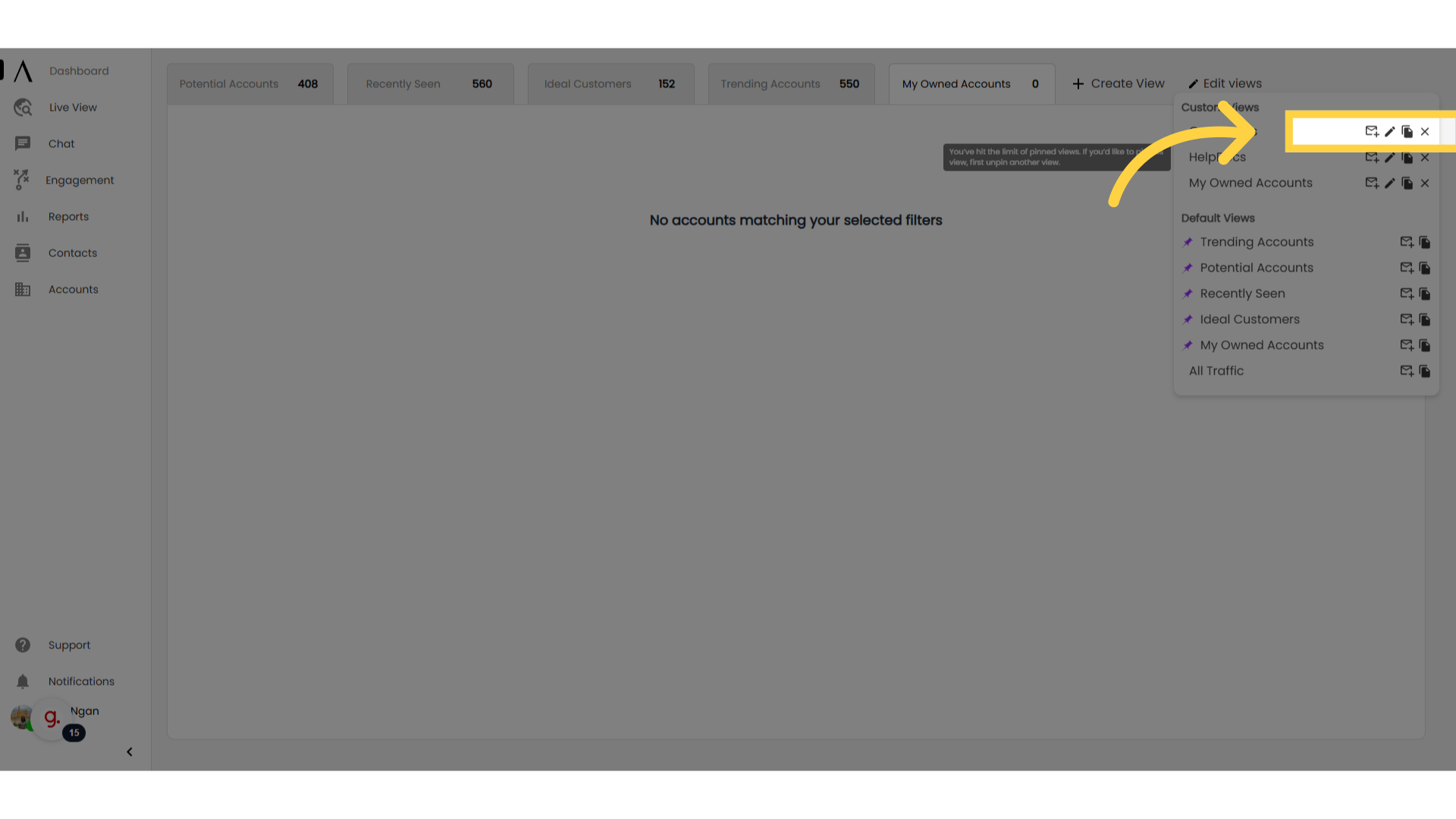Navigate to Engagement section

tap(80, 179)
